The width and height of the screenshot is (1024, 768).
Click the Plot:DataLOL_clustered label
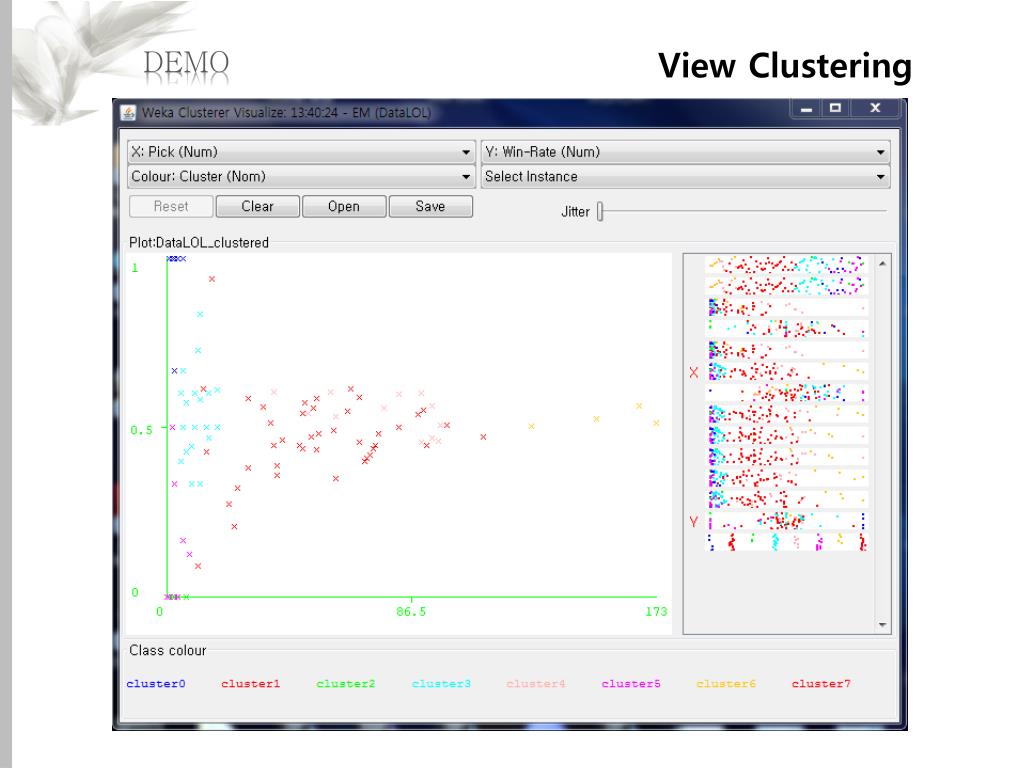[199, 243]
